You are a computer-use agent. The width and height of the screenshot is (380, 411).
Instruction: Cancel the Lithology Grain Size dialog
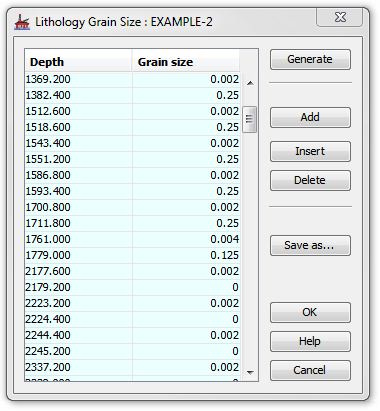tap(310, 370)
